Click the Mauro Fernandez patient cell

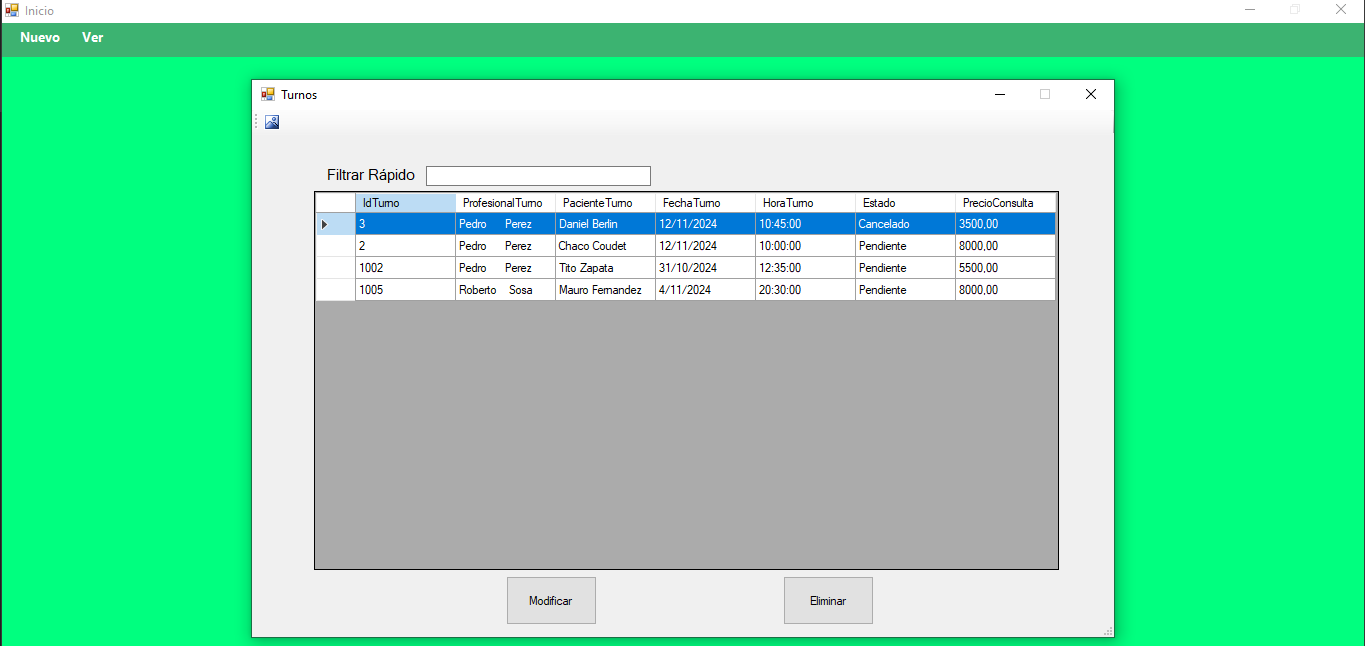[x=604, y=290]
